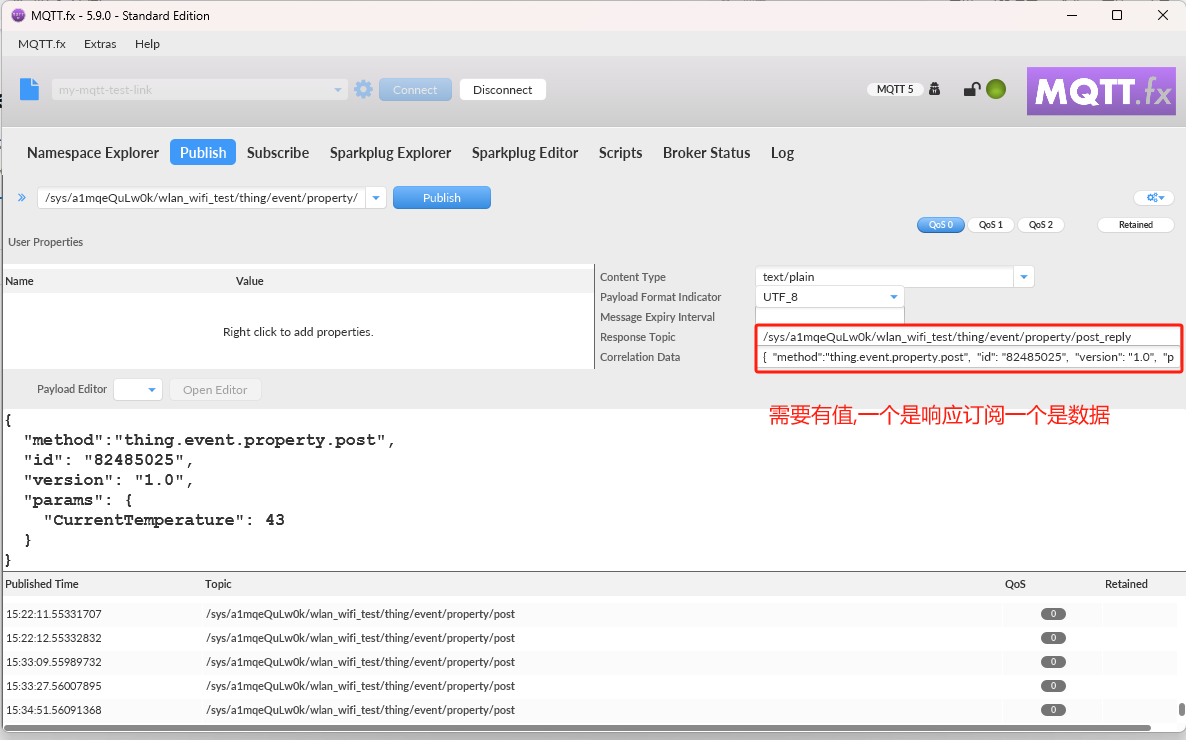Open the Log tab

[782, 153]
